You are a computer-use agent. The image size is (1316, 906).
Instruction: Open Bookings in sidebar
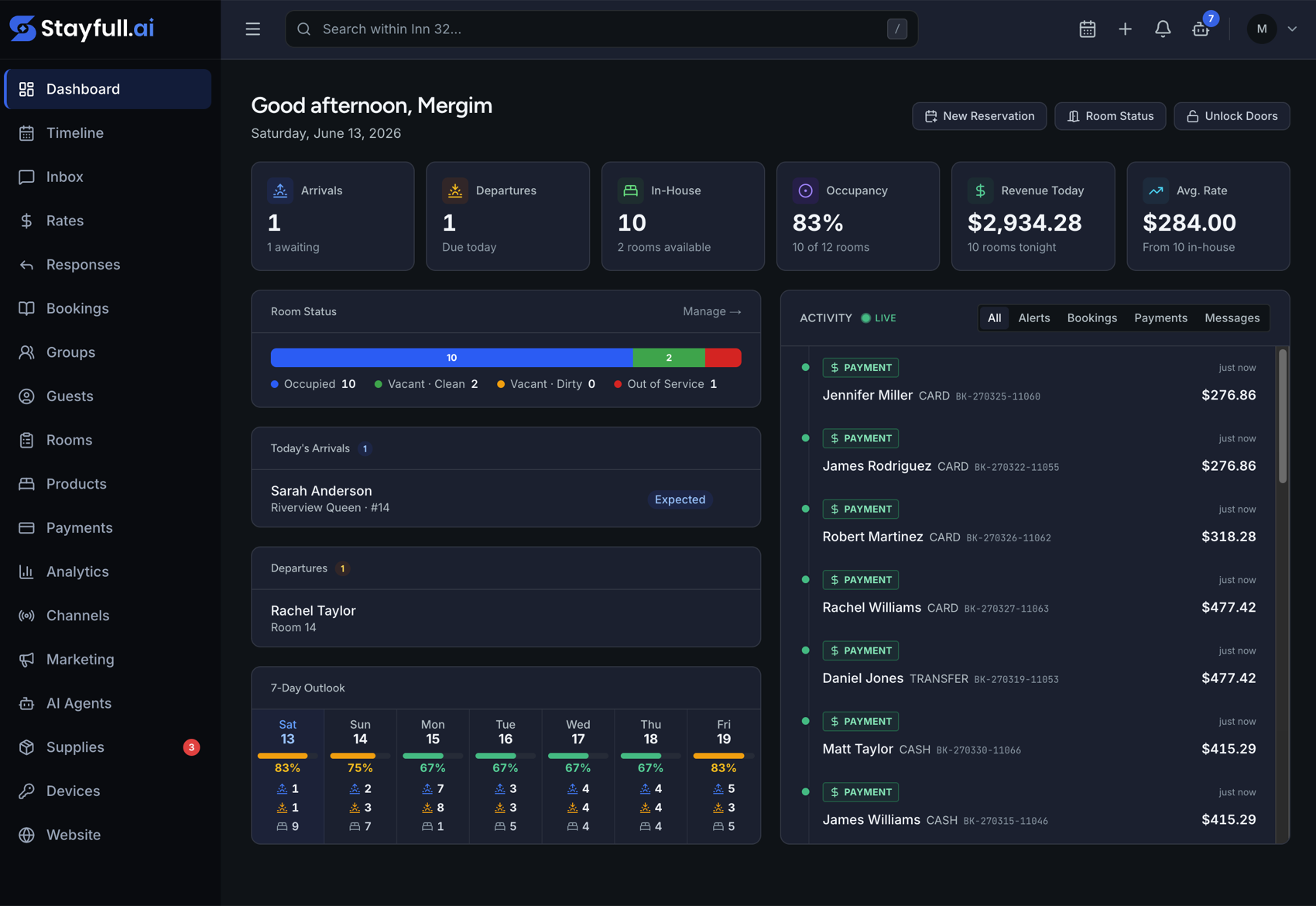[x=108, y=308]
